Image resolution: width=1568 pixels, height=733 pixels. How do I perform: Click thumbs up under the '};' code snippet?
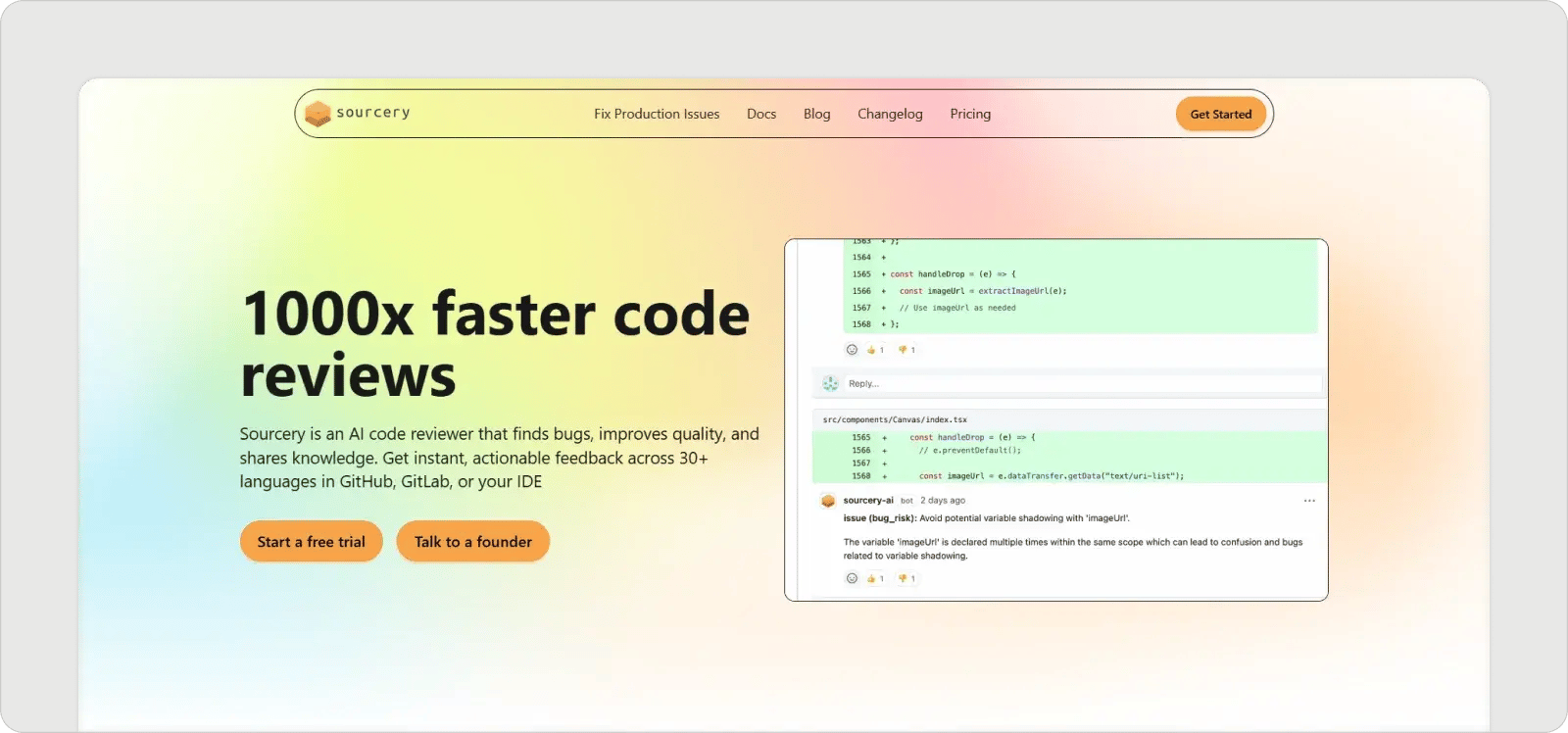coord(875,350)
